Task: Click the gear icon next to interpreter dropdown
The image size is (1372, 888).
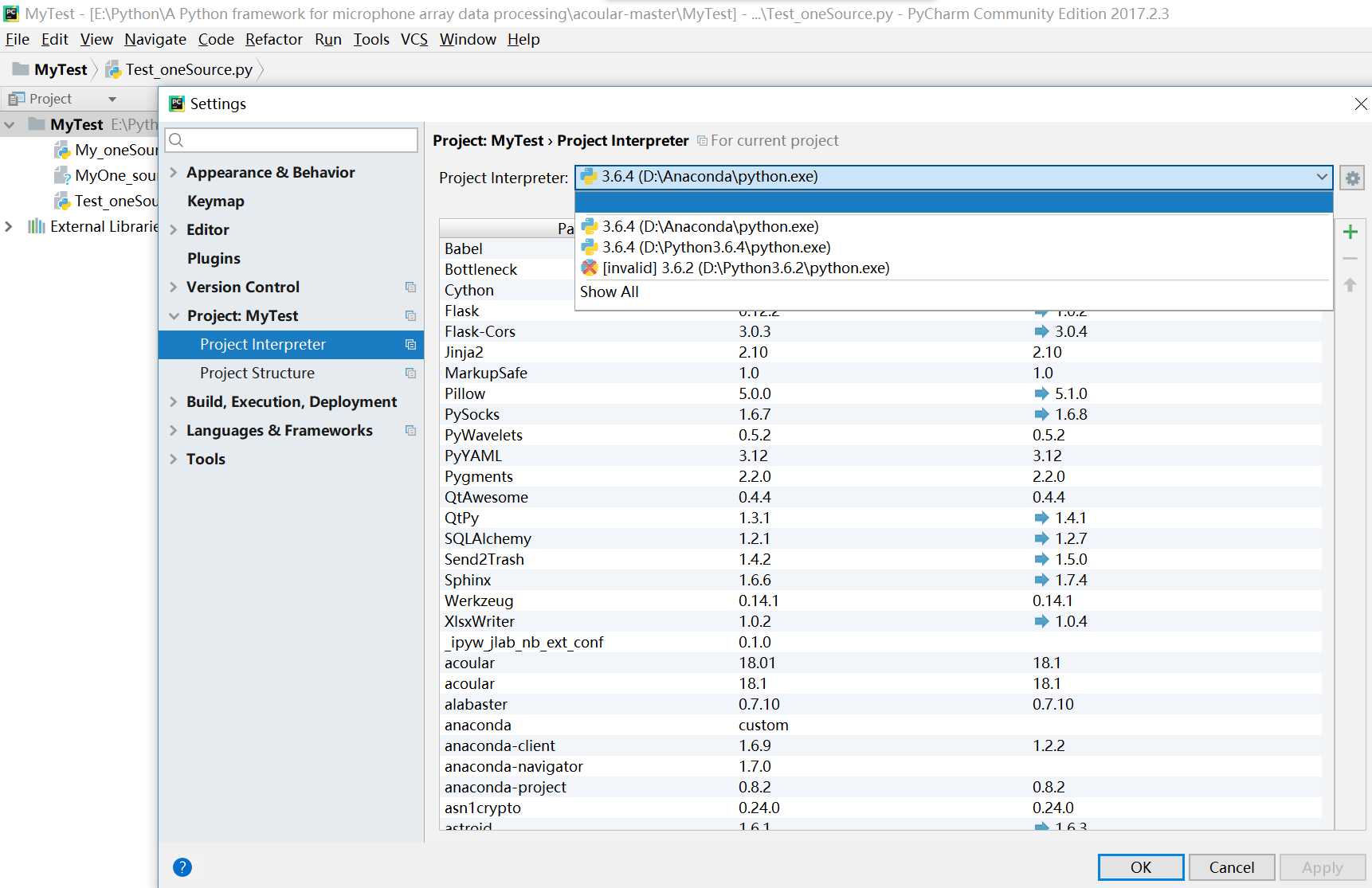Action: coord(1352,178)
